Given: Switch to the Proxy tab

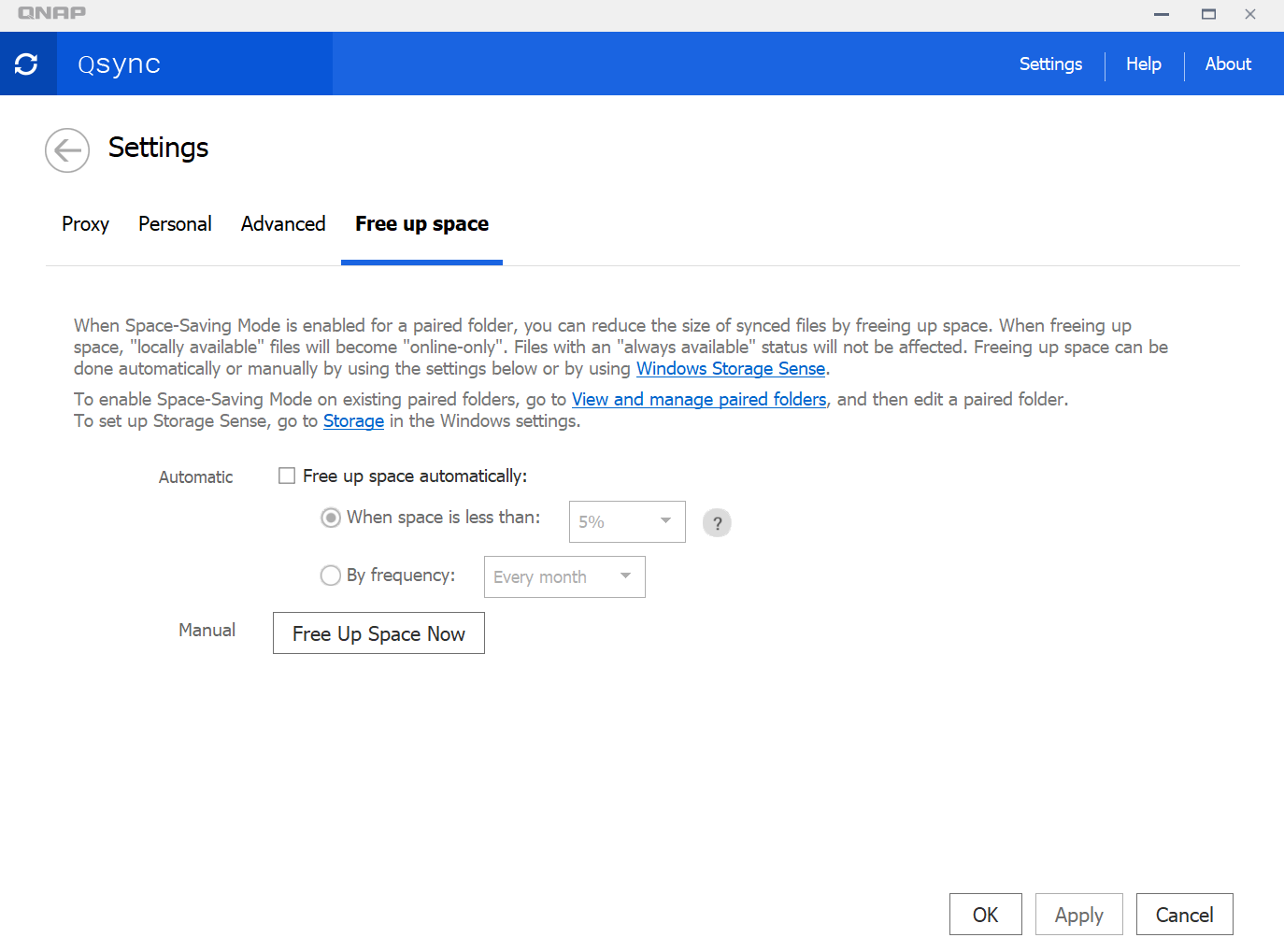Looking at the screenshot, I should click(x=85, y=224).
